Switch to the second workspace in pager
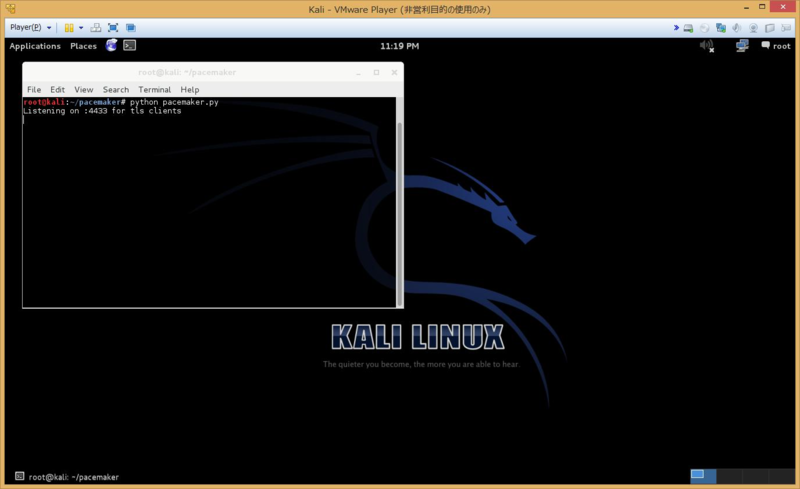 pyautogui.click(x=730, y=476)
